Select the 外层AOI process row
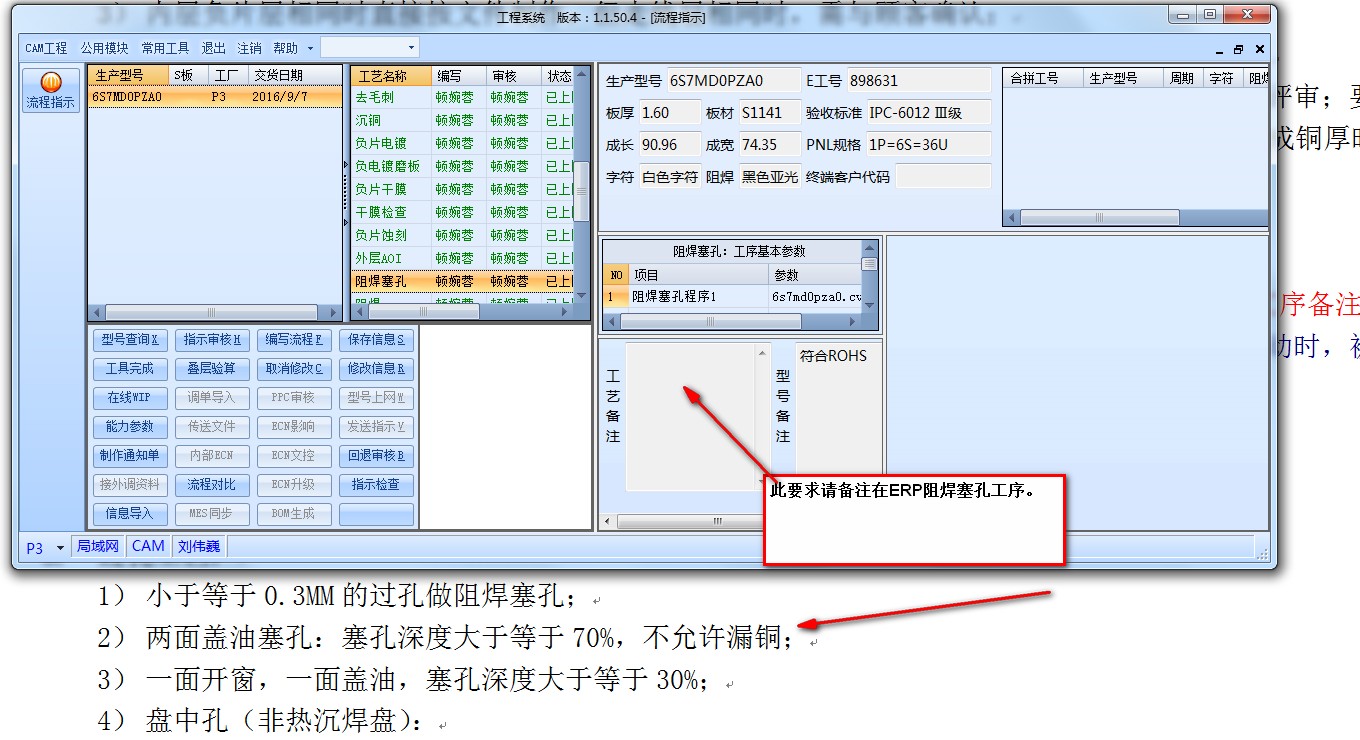Image resolution: width=1360 pixels, height=740 pixels. [x=462, y=258]
